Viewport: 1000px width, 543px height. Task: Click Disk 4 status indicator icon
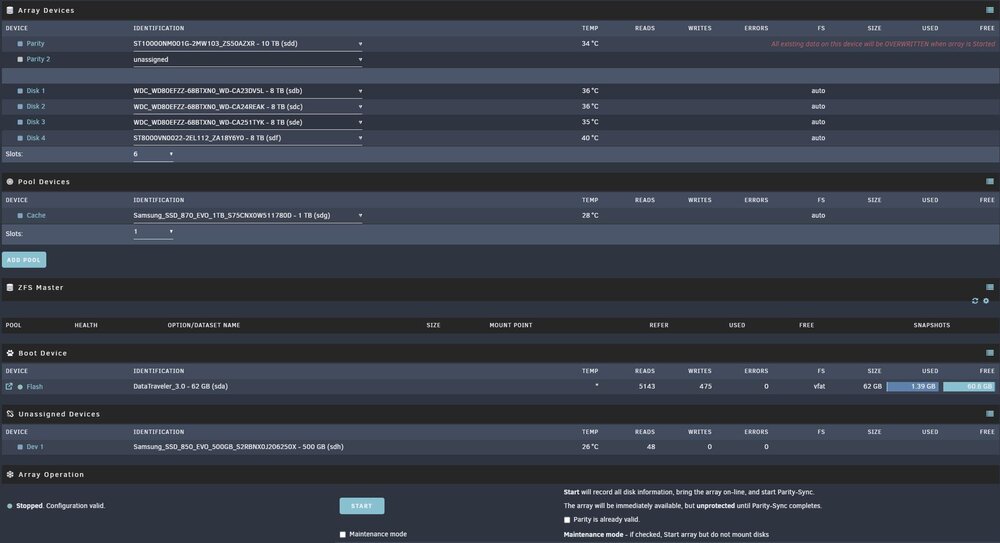pyautogui.click(x=20, y=138)
